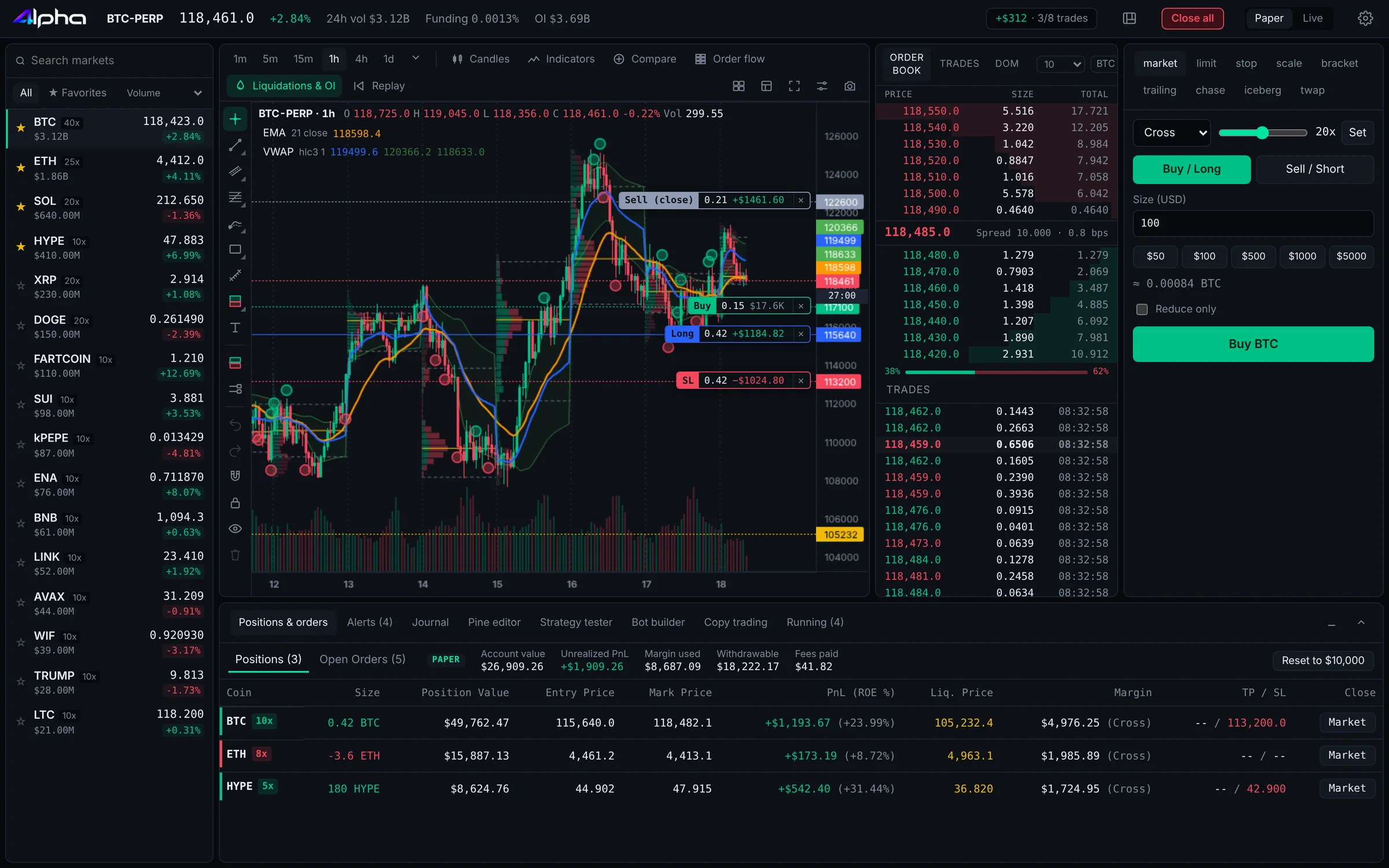Minimize the positions panel dash icon

(x=1331, y=625)
